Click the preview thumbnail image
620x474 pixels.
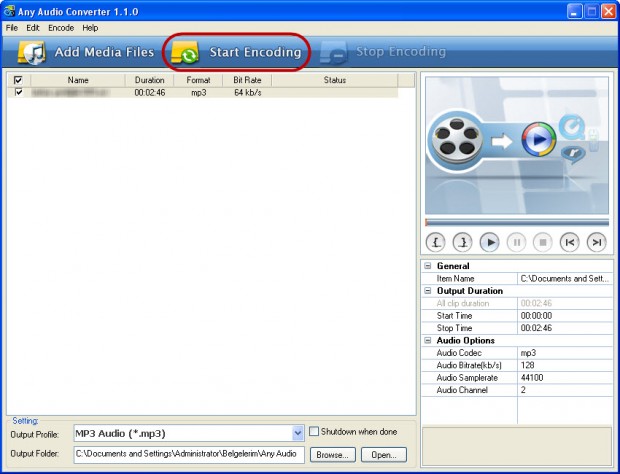pyautogui.click(x=517, y=145)
